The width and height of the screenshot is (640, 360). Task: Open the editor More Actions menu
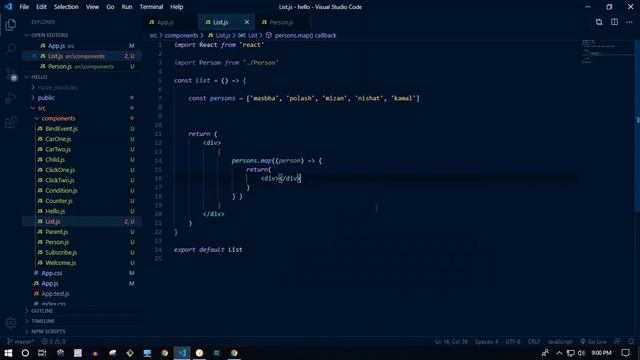(629, 22)
